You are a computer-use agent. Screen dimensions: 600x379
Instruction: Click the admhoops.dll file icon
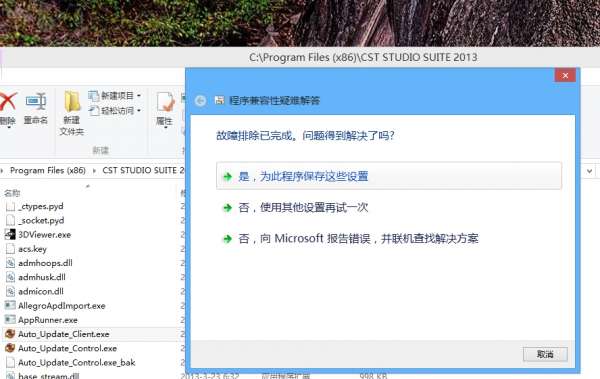coord(10,263)
